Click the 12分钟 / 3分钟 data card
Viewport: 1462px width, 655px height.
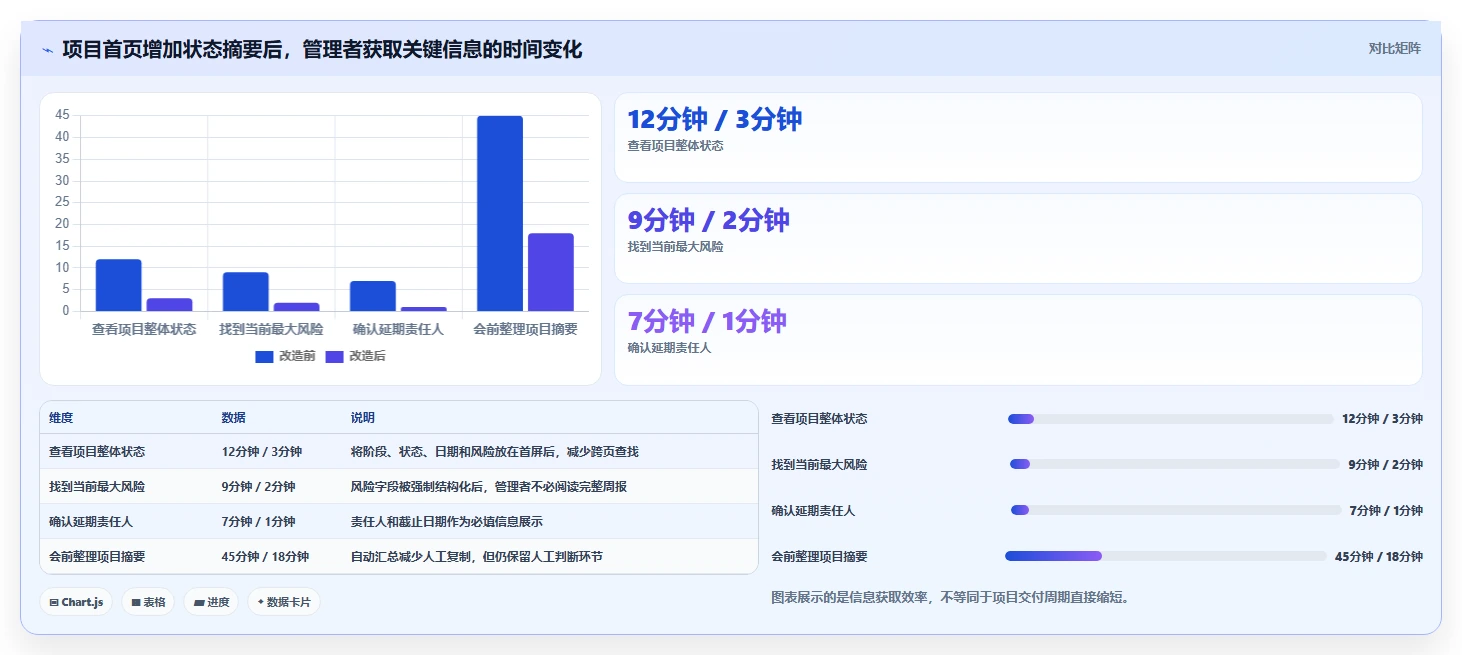(1018, 138)
